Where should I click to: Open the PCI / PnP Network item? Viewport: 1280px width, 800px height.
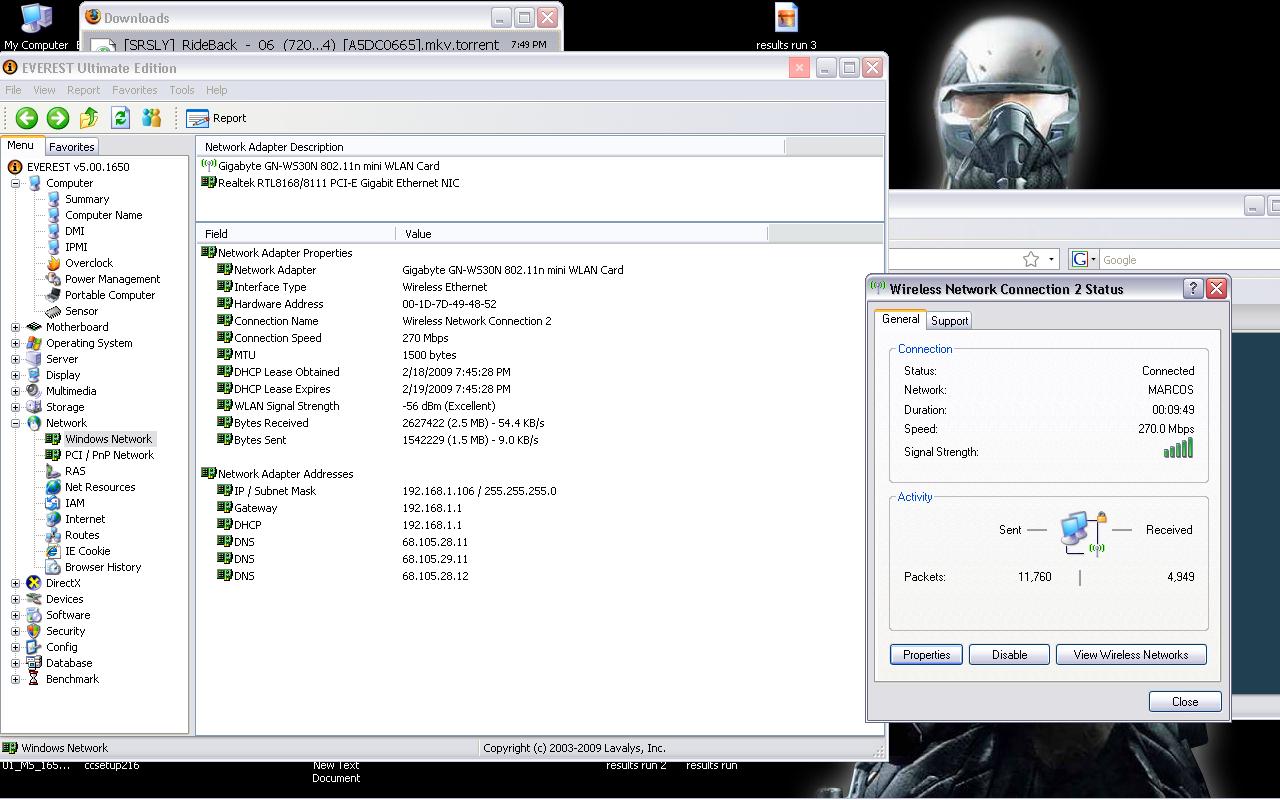pyautogui.click(x=109, y=455)
